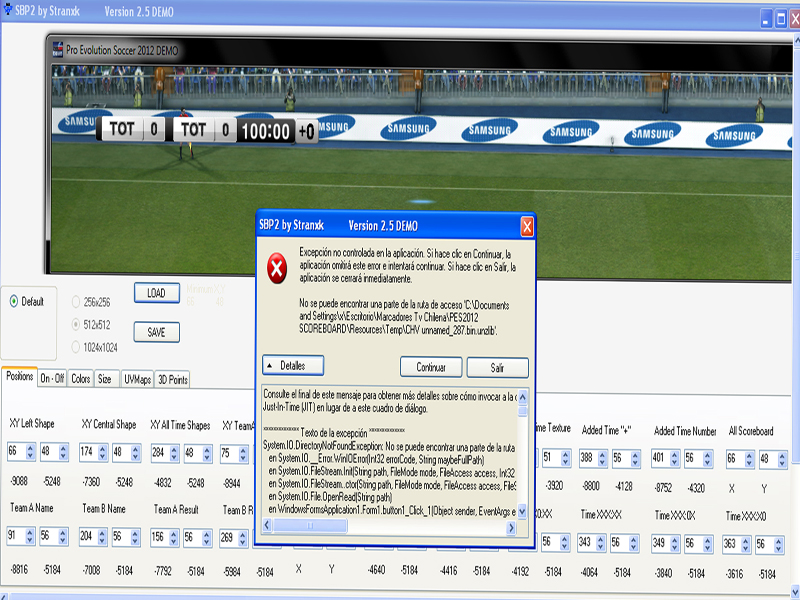Click the SAVE button
The height and width of the screenshot is (600, 800).
[x=156, y=332]
